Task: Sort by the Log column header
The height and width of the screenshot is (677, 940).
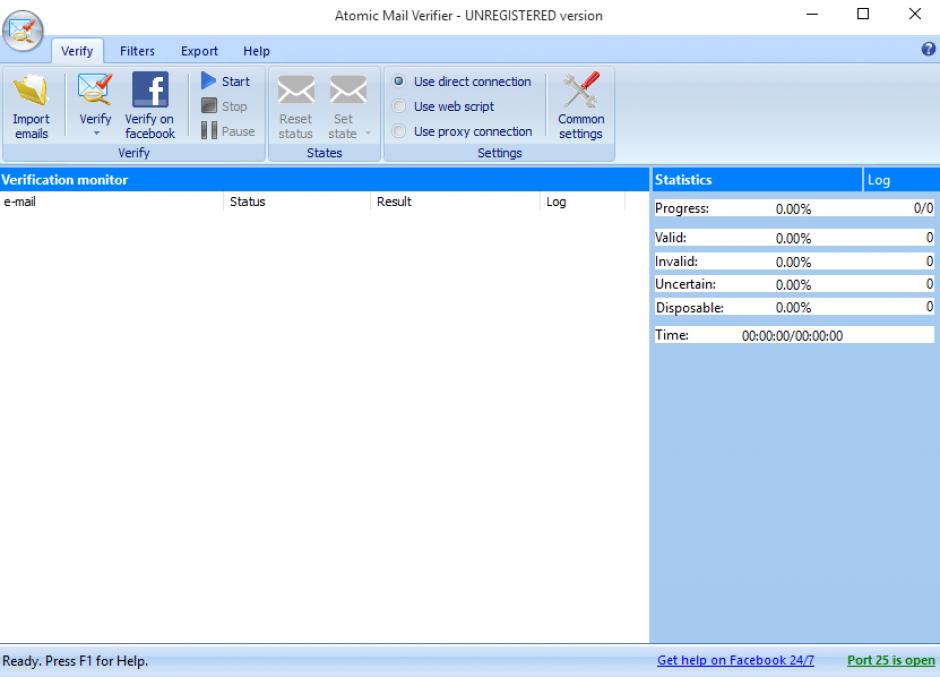Action: 583,201
